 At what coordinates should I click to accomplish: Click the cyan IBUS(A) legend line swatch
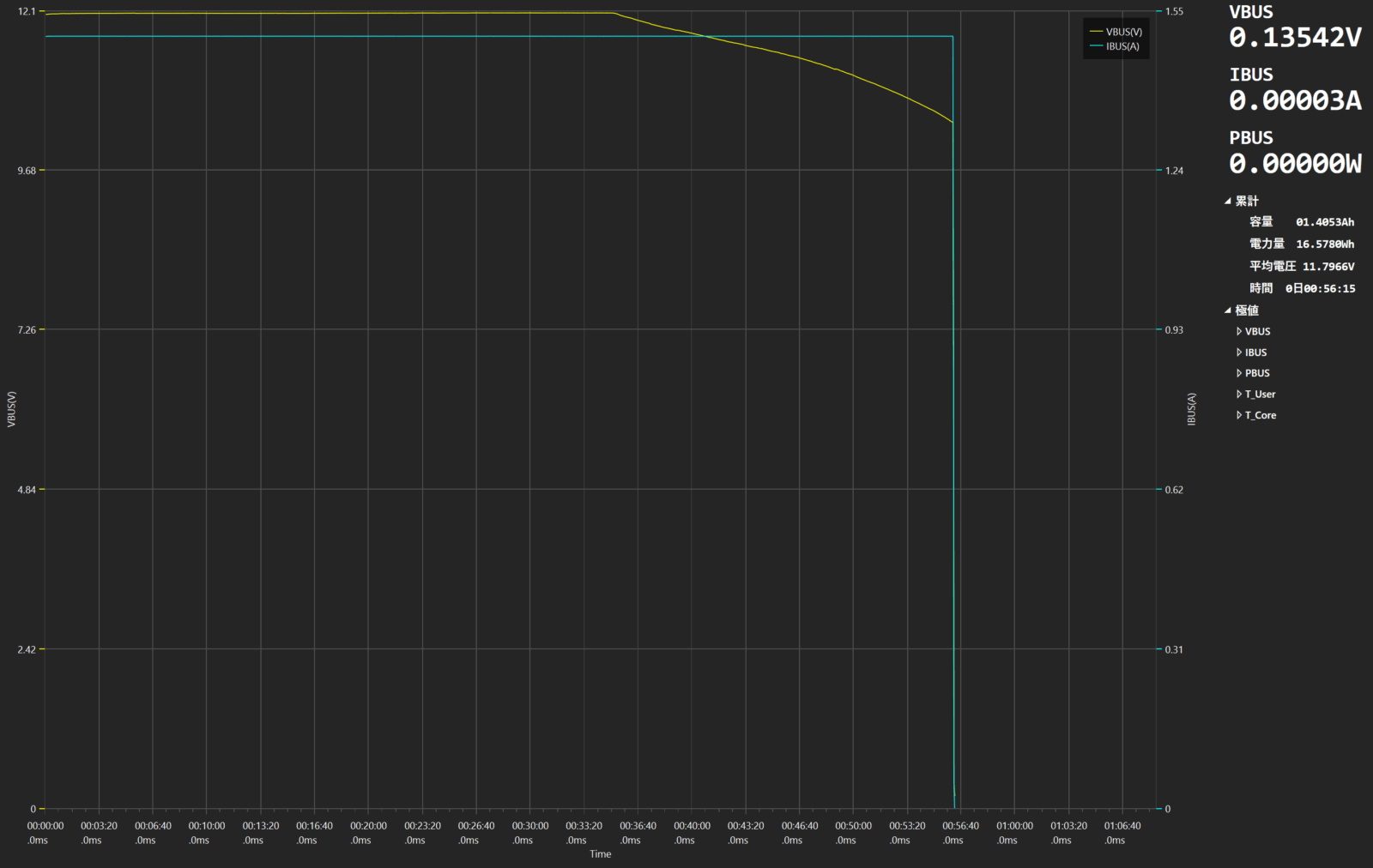[1096, 46]
